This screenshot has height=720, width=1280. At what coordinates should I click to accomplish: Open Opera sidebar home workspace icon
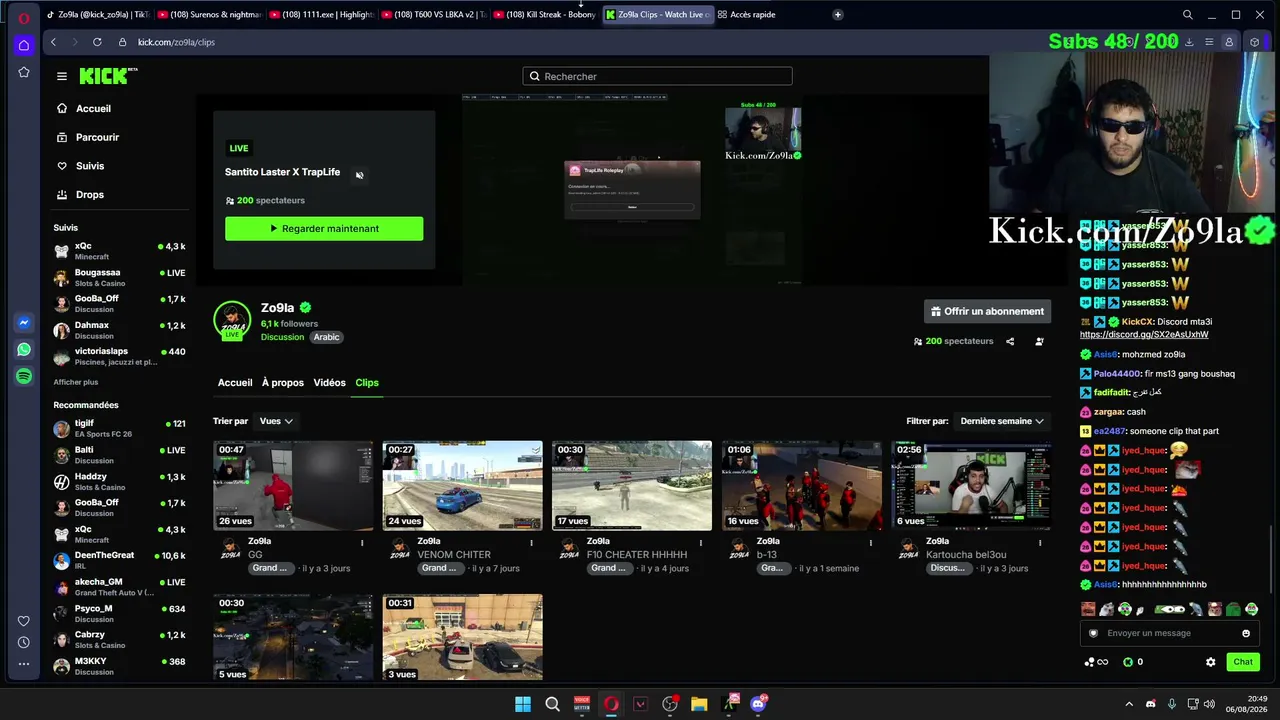point(24,45)
